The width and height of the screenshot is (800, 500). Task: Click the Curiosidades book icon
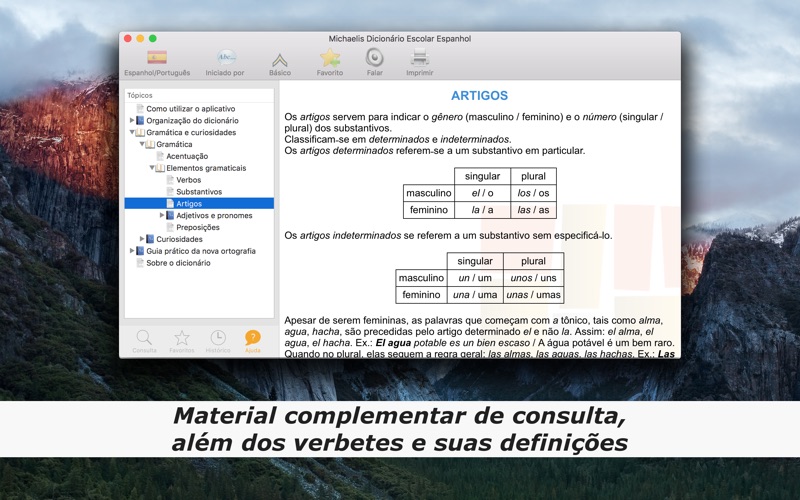coord(150,239)
